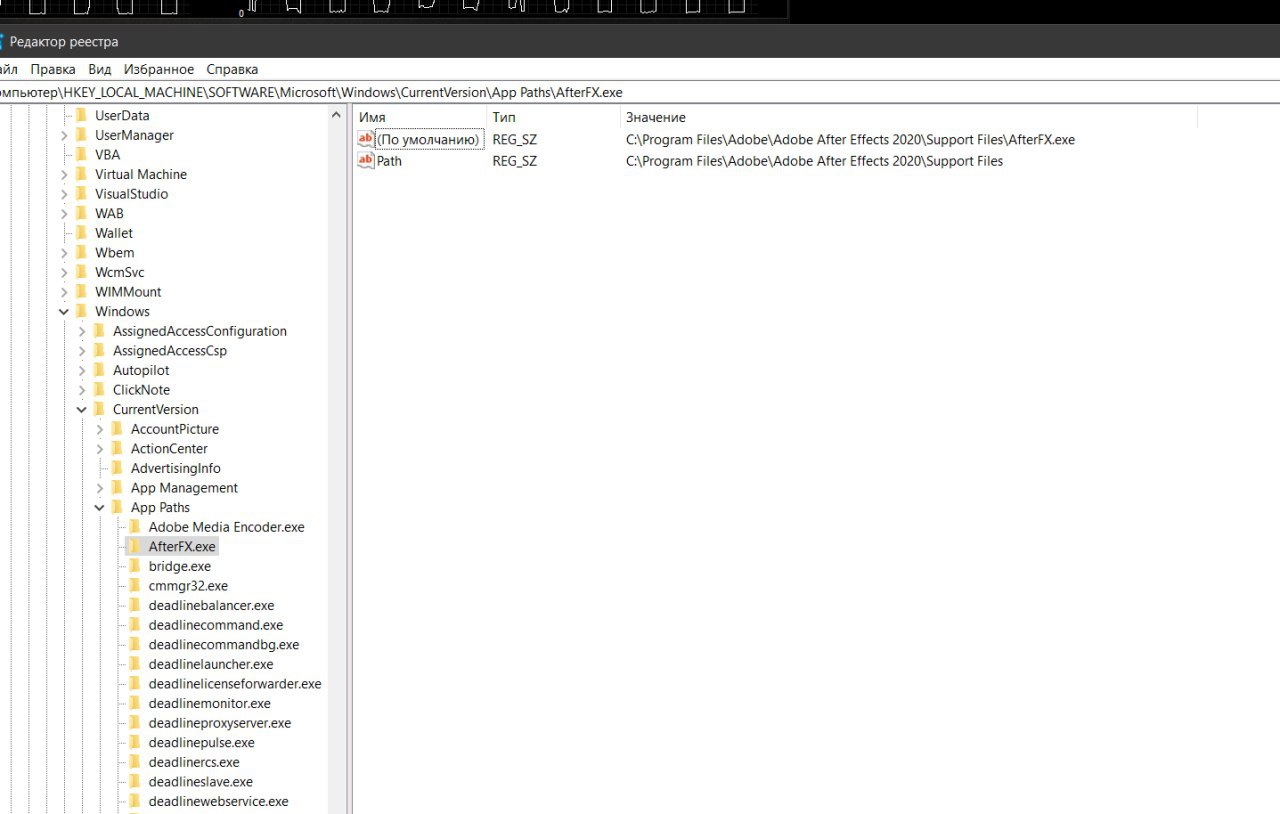Click the deadlinebalancer.exe folder icon
Viewport: 1280px width, 814px height.
(x=135, y=605)
